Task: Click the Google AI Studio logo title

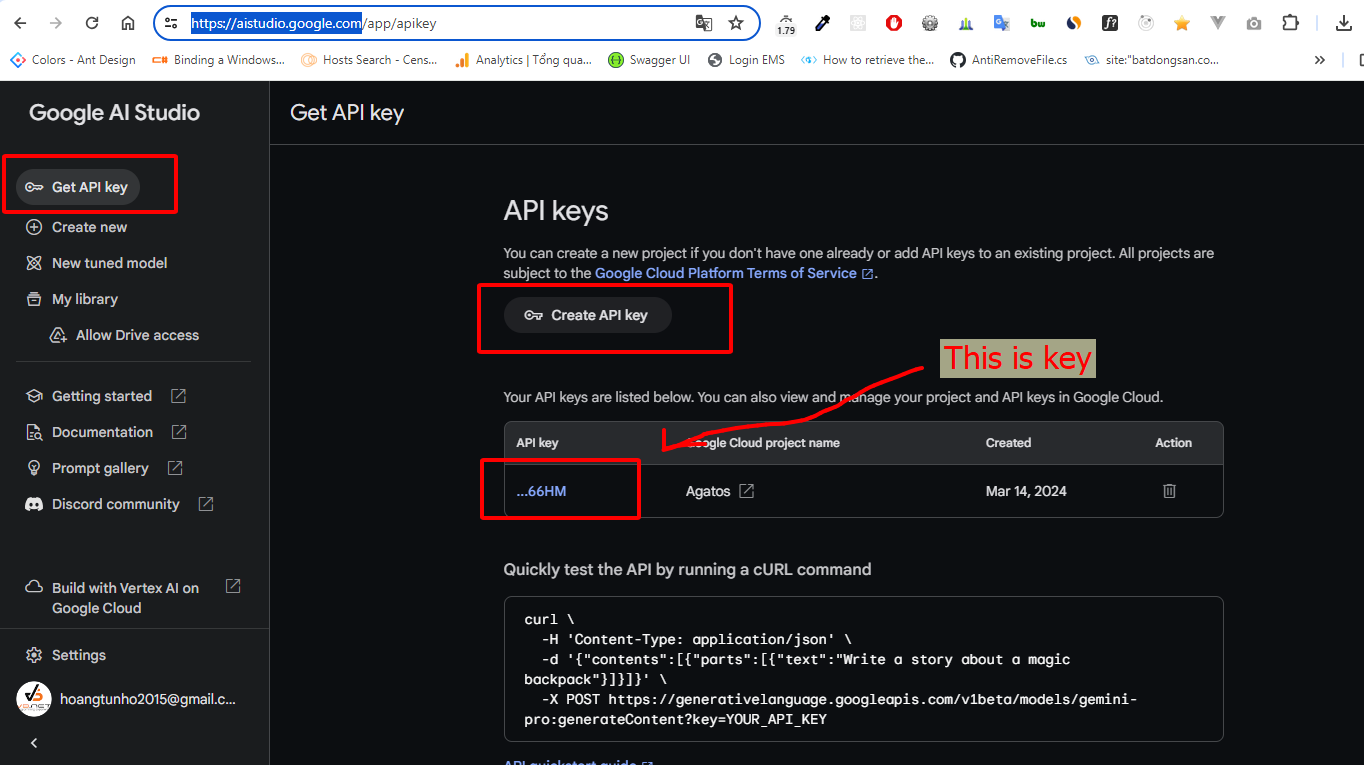Action: [x=115, y=113]
